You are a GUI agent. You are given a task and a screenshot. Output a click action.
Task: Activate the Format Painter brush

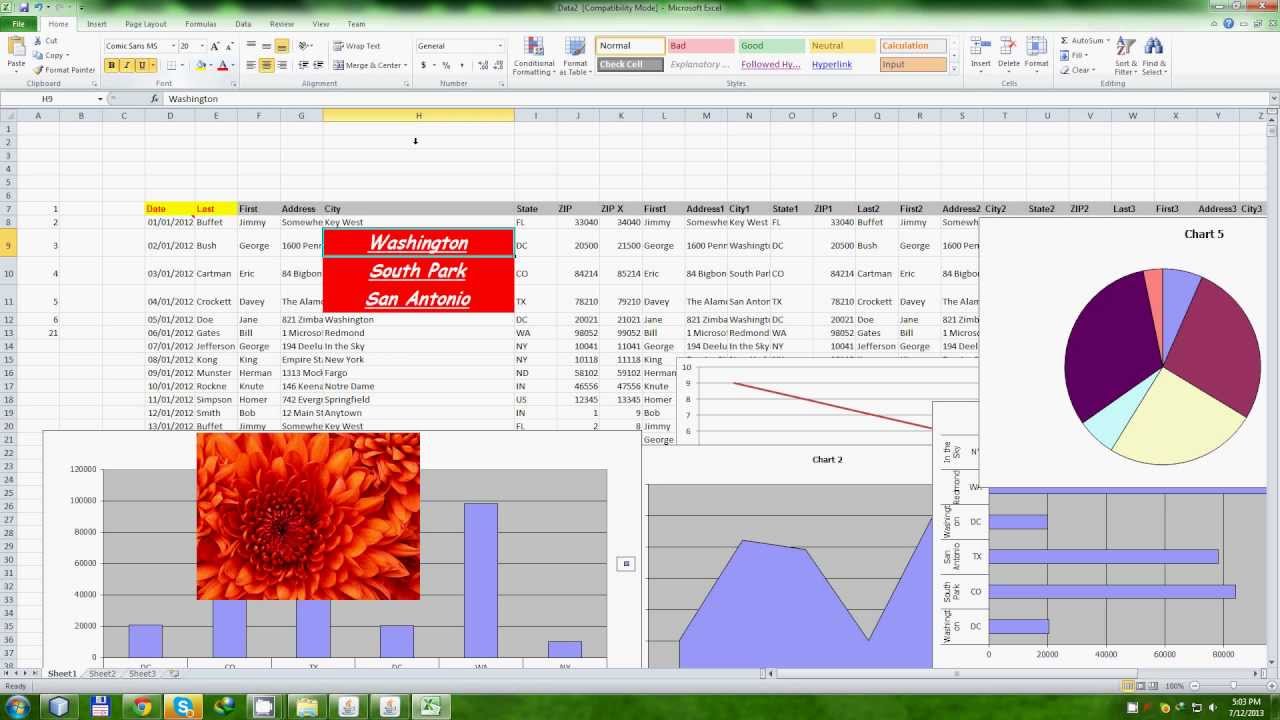[x=38, y=70]
